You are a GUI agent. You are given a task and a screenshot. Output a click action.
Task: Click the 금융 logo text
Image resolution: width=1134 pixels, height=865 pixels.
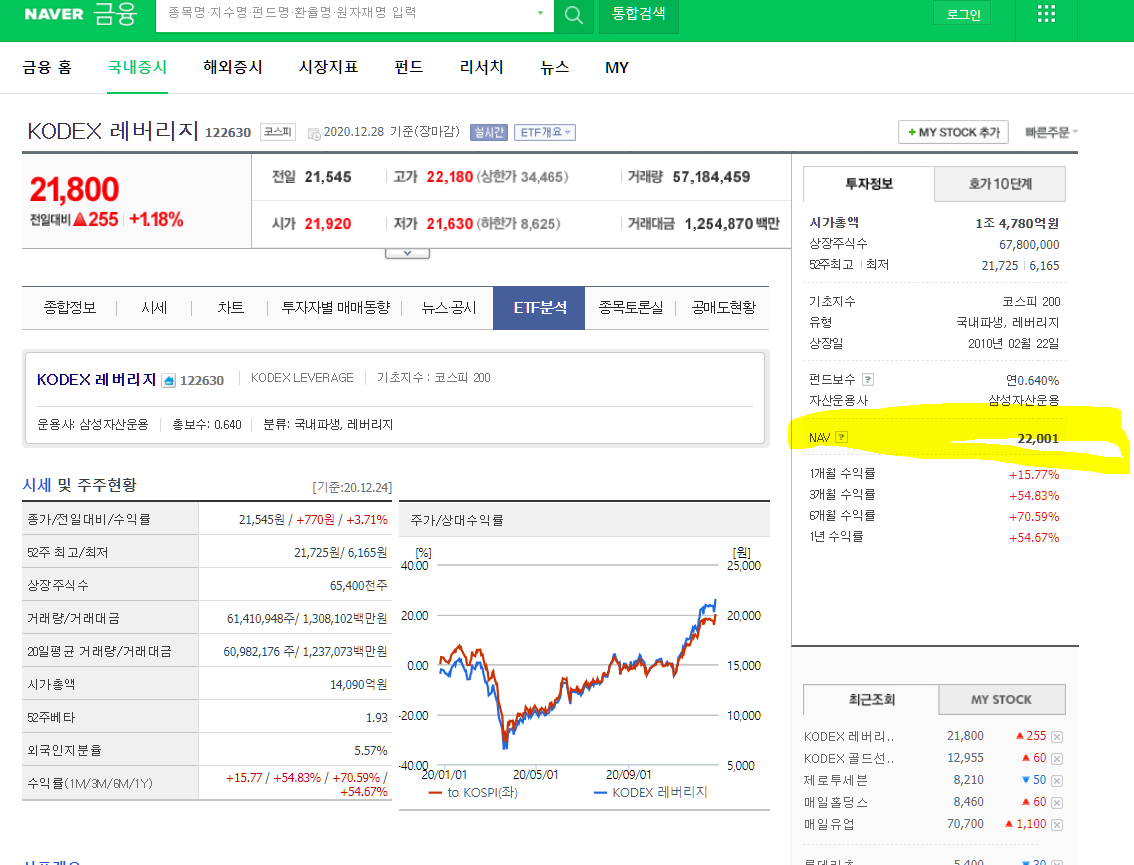[115, 13]
